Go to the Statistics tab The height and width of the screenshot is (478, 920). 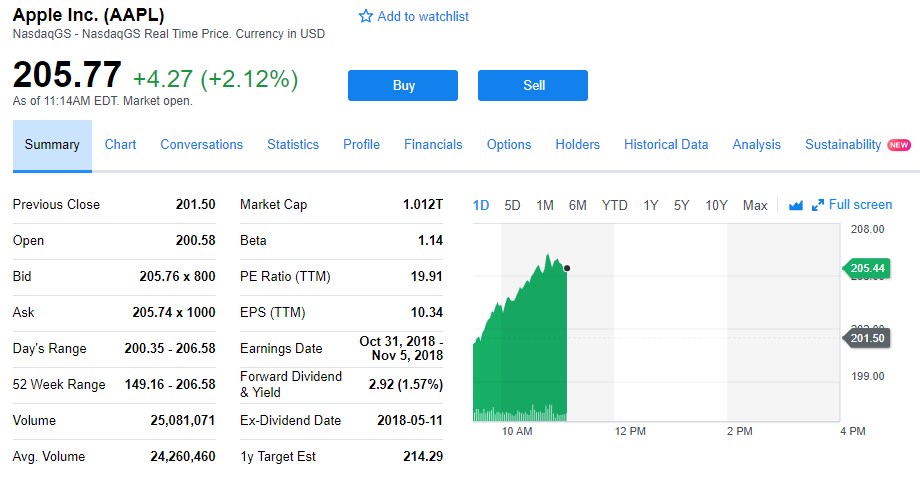(292, 145)
